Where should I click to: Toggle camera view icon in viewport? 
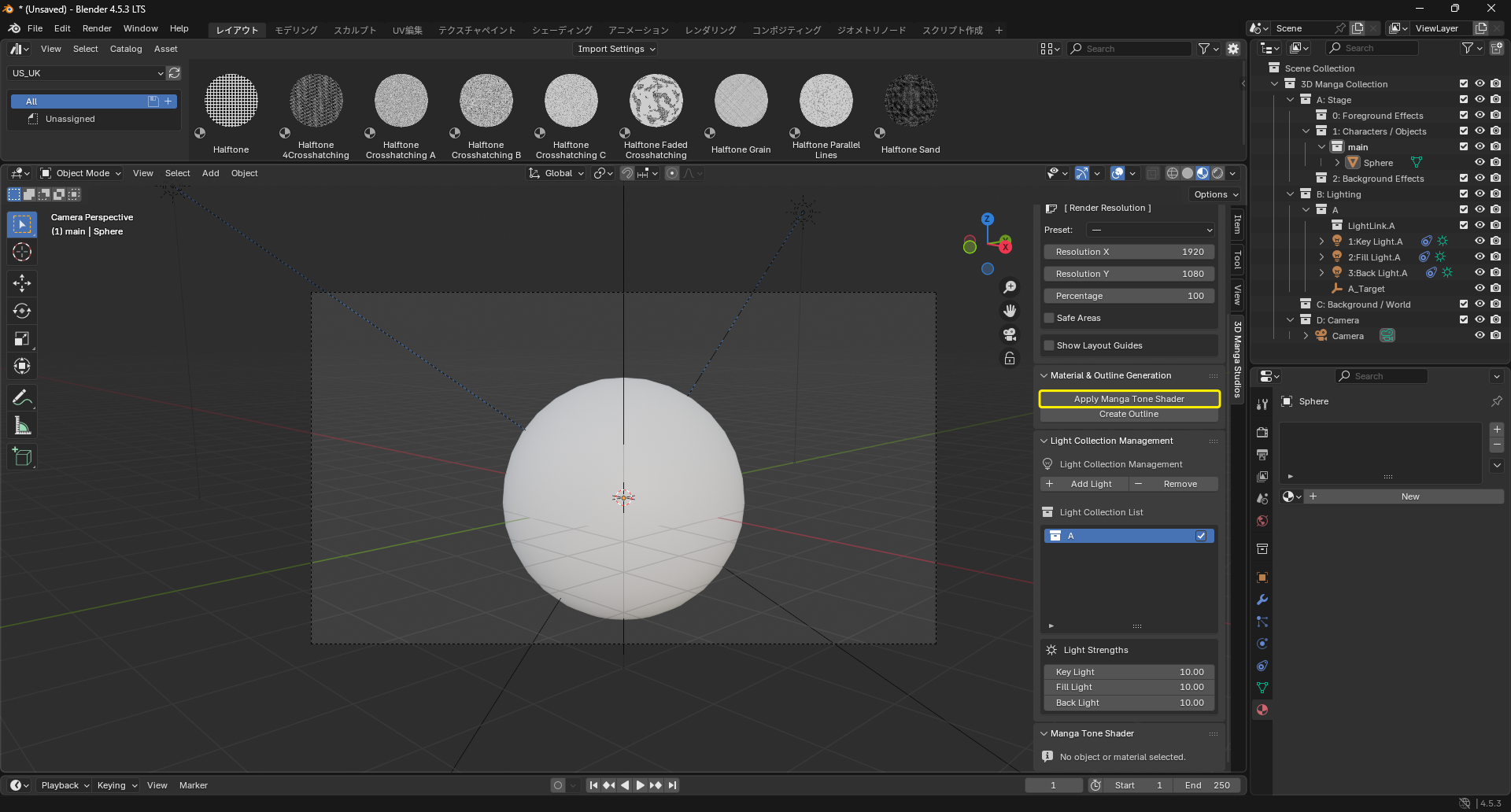click(1010, 334)
